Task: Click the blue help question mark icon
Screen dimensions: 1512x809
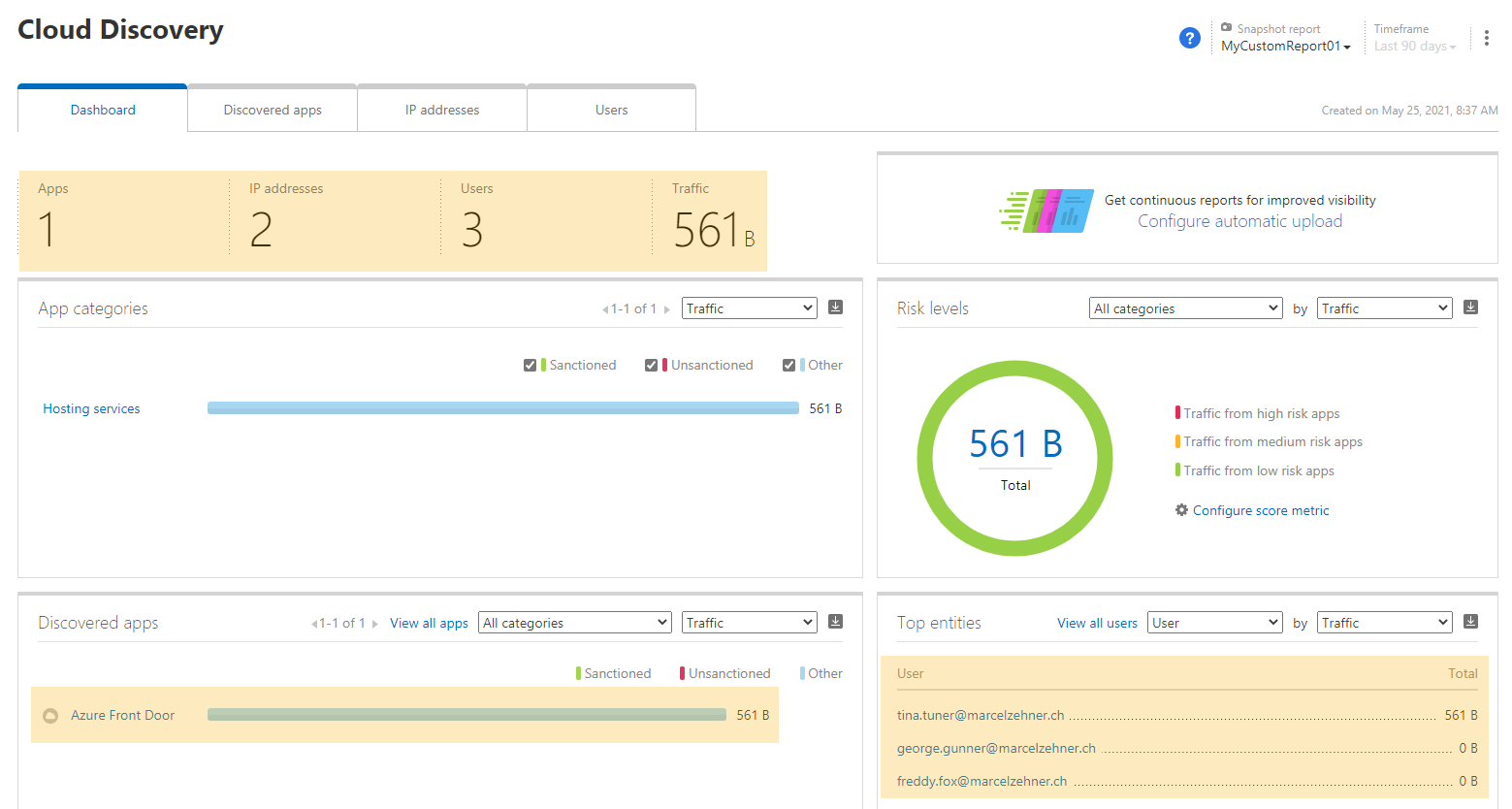Action: tap(1189, 38)
